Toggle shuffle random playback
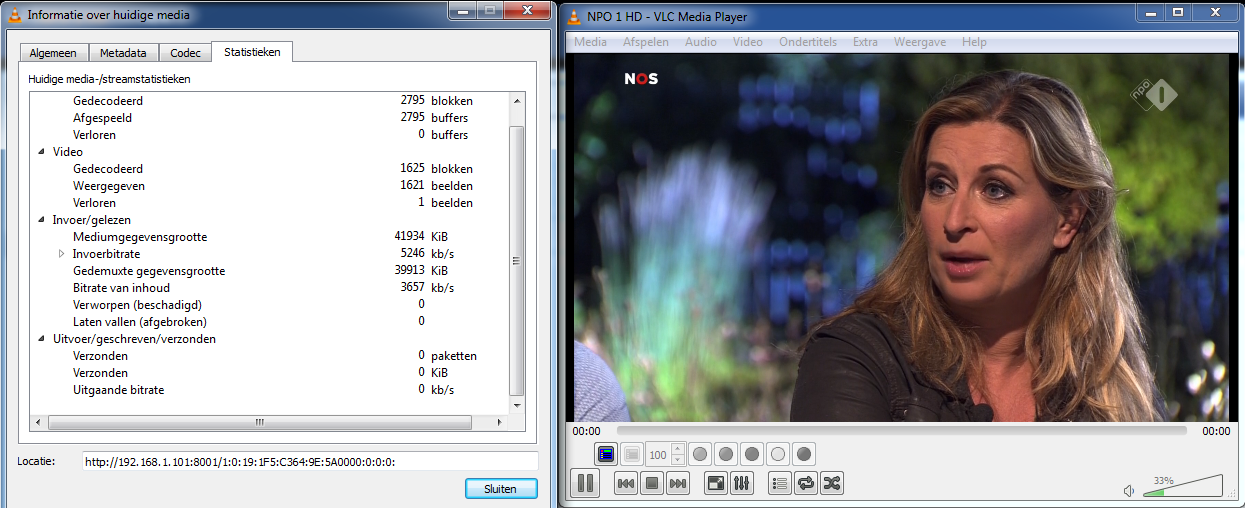 point(832,484)
